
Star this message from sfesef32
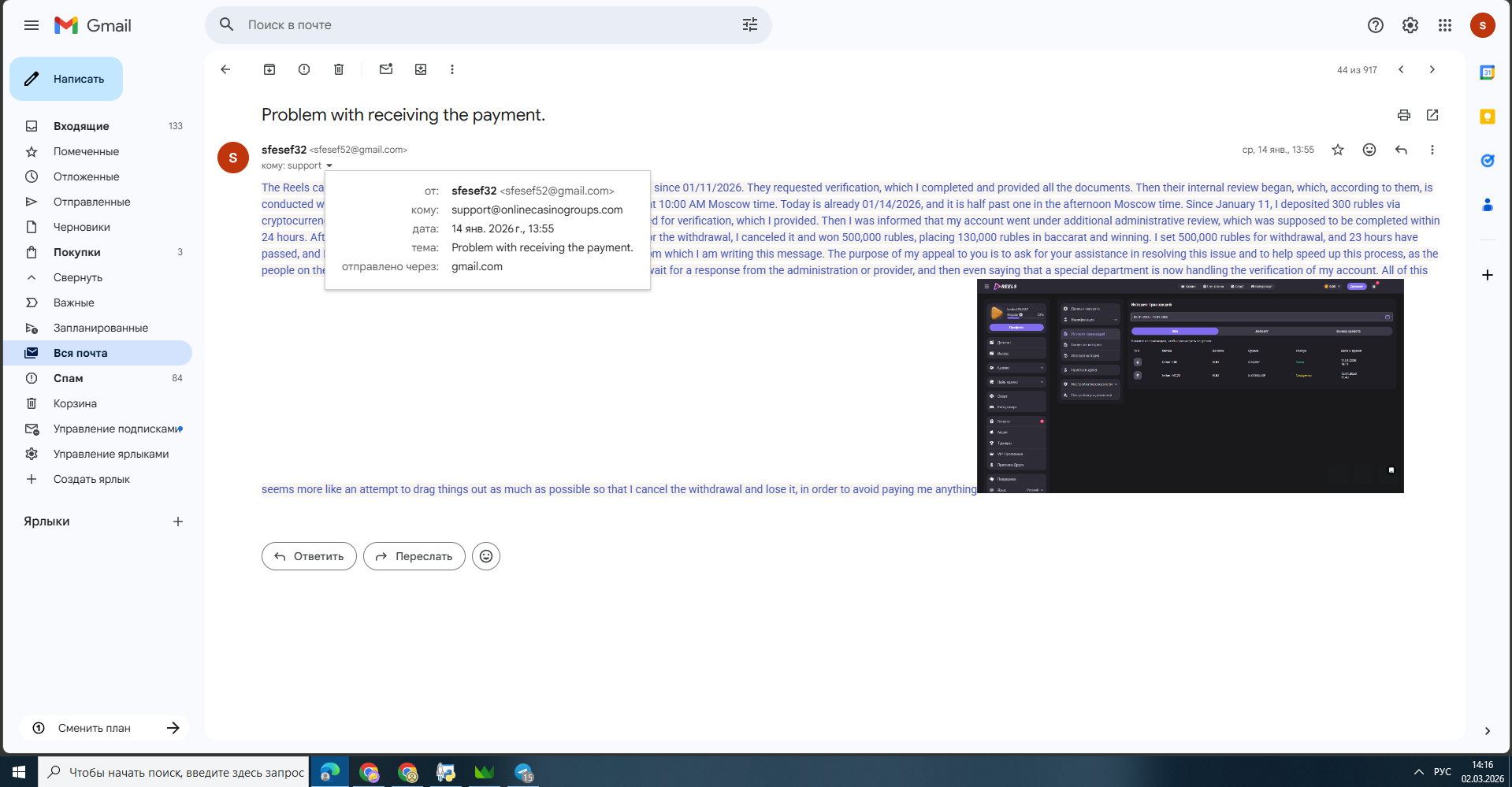pyautogui.click(x=1338, y=150)
